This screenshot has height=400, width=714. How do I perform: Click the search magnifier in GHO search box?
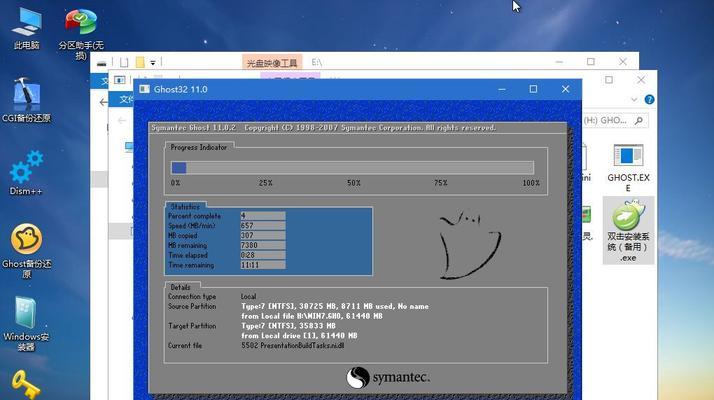pyautogui.click(x=639, y=120)
